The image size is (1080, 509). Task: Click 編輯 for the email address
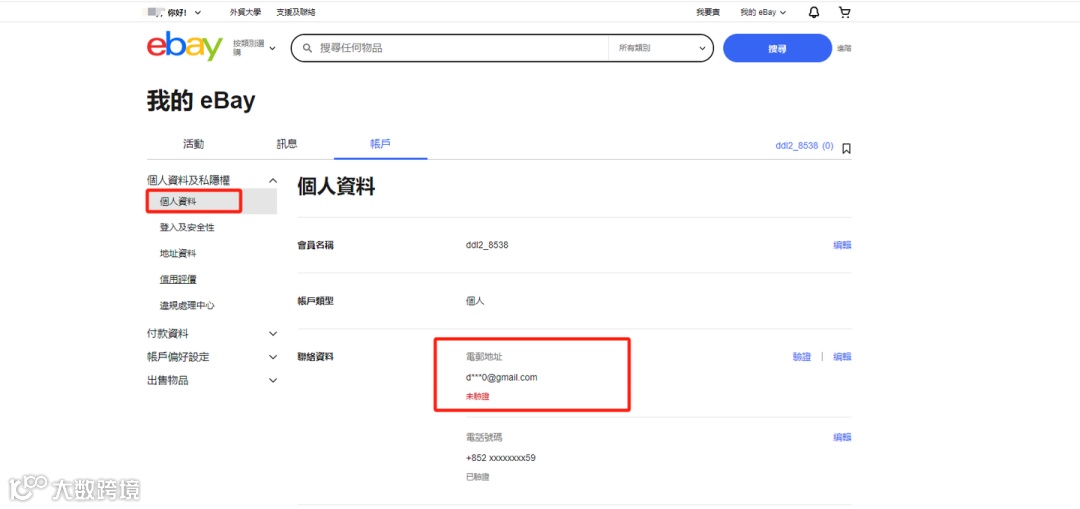click(x=842, y=357)
